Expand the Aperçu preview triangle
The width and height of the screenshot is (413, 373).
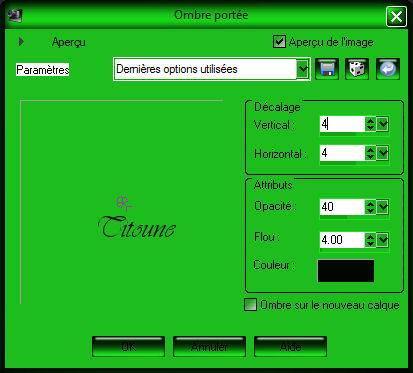[x=21, y=42]
